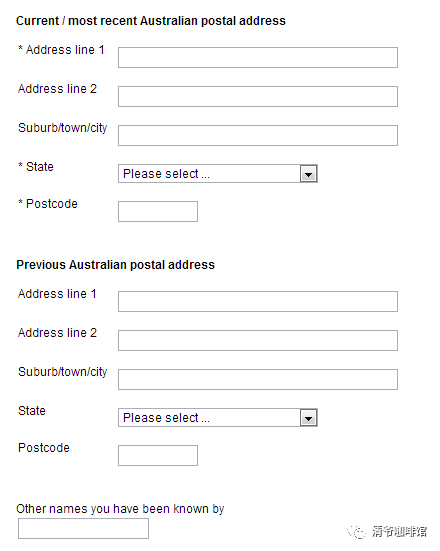Click arrow button of current State select
The image size is (440, 551).
click(x=309, y=174)
